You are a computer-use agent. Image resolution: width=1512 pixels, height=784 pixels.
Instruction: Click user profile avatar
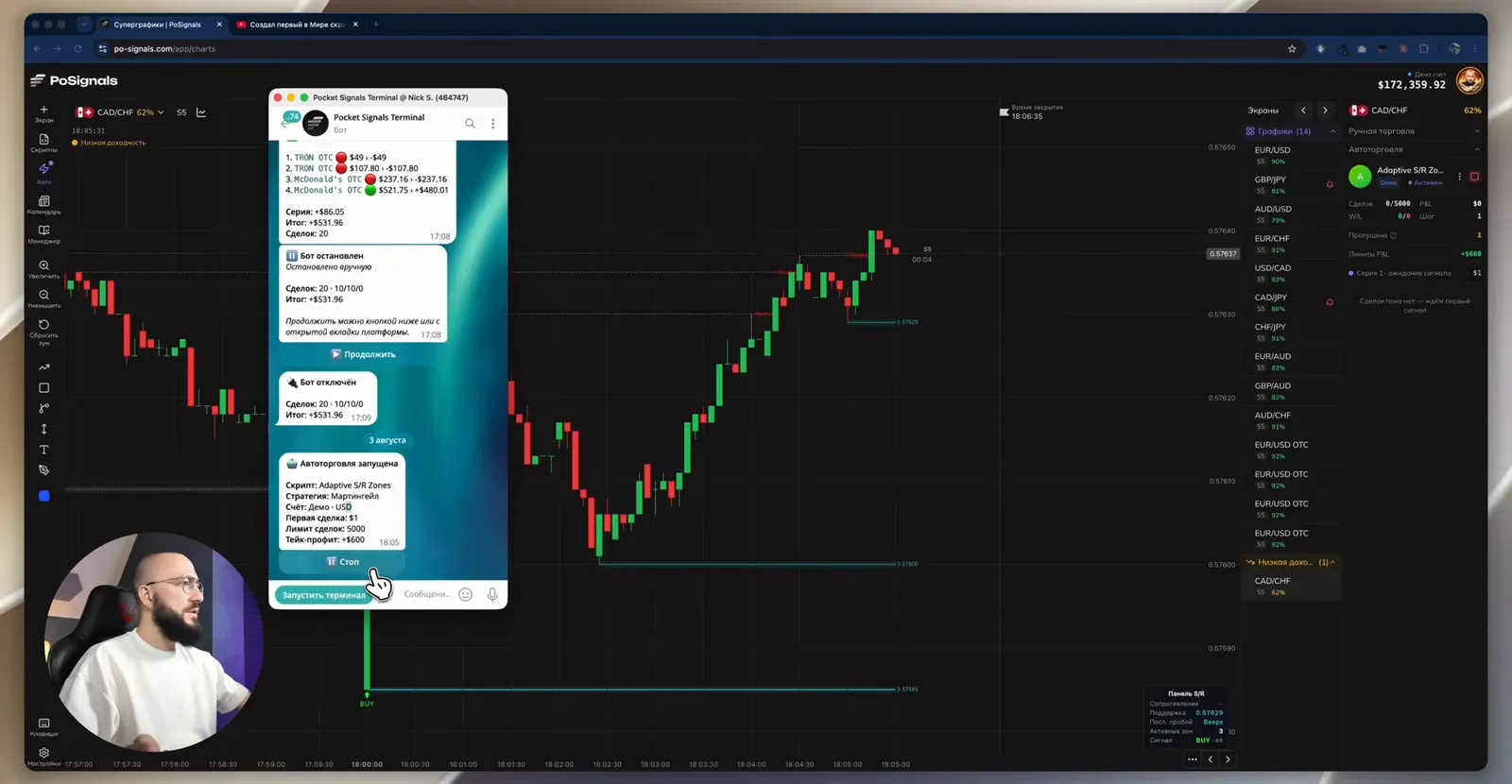[x=1469, y=81]
